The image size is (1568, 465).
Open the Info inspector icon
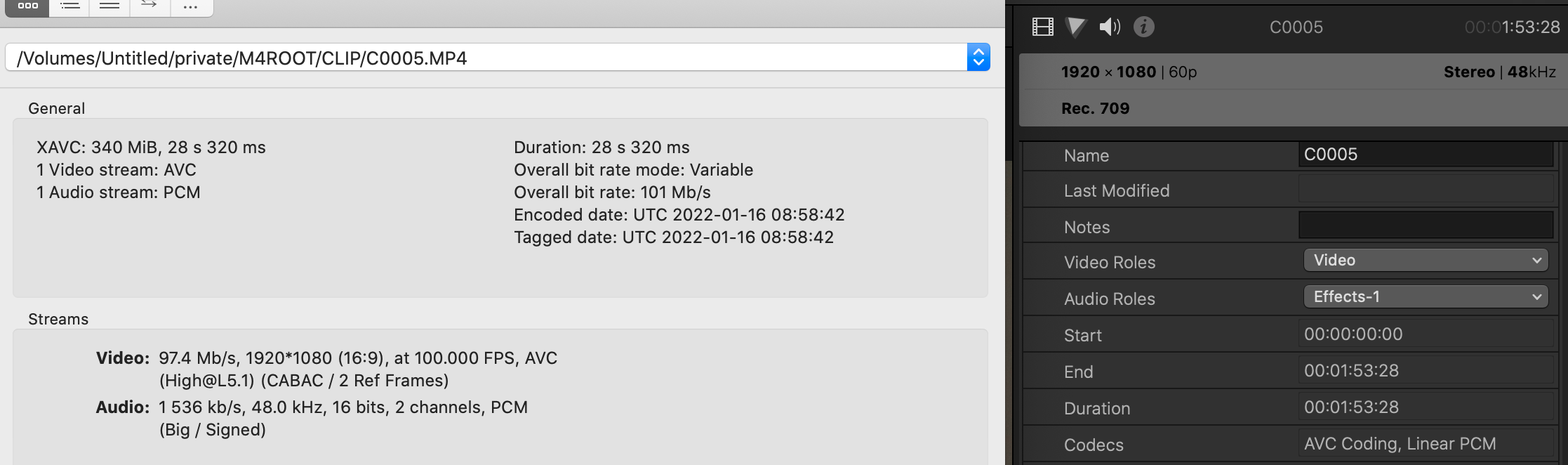click(1143, 27)
